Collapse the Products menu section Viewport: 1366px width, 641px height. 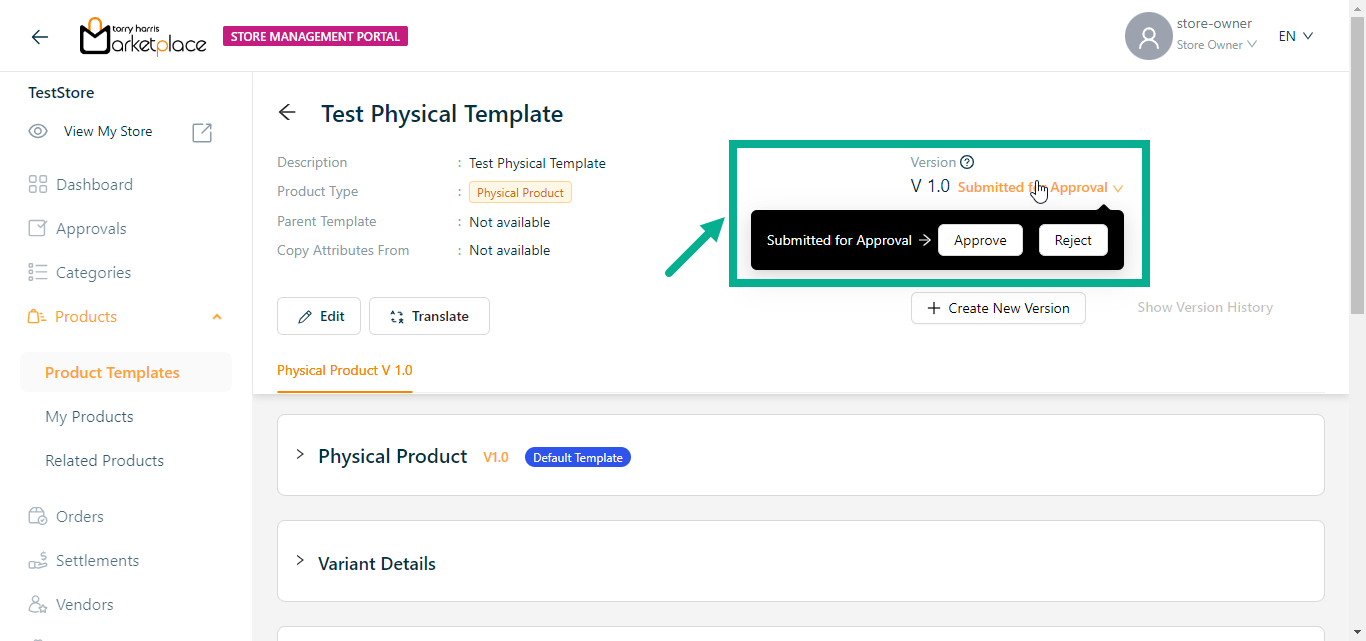click(x=217, y=317)
